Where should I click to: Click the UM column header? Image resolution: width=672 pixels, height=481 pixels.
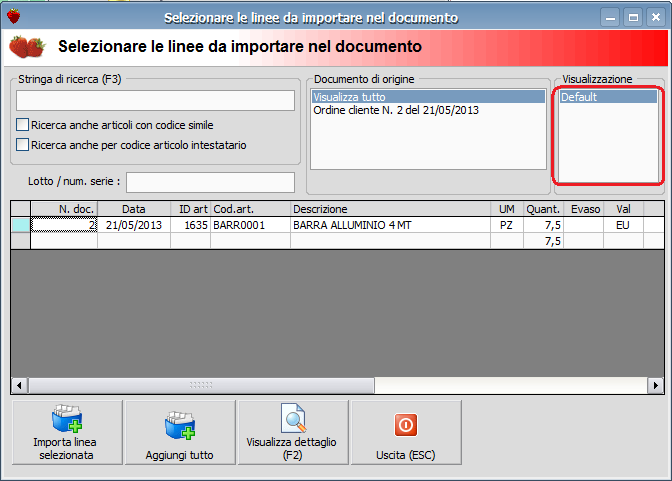pos(507,209)
